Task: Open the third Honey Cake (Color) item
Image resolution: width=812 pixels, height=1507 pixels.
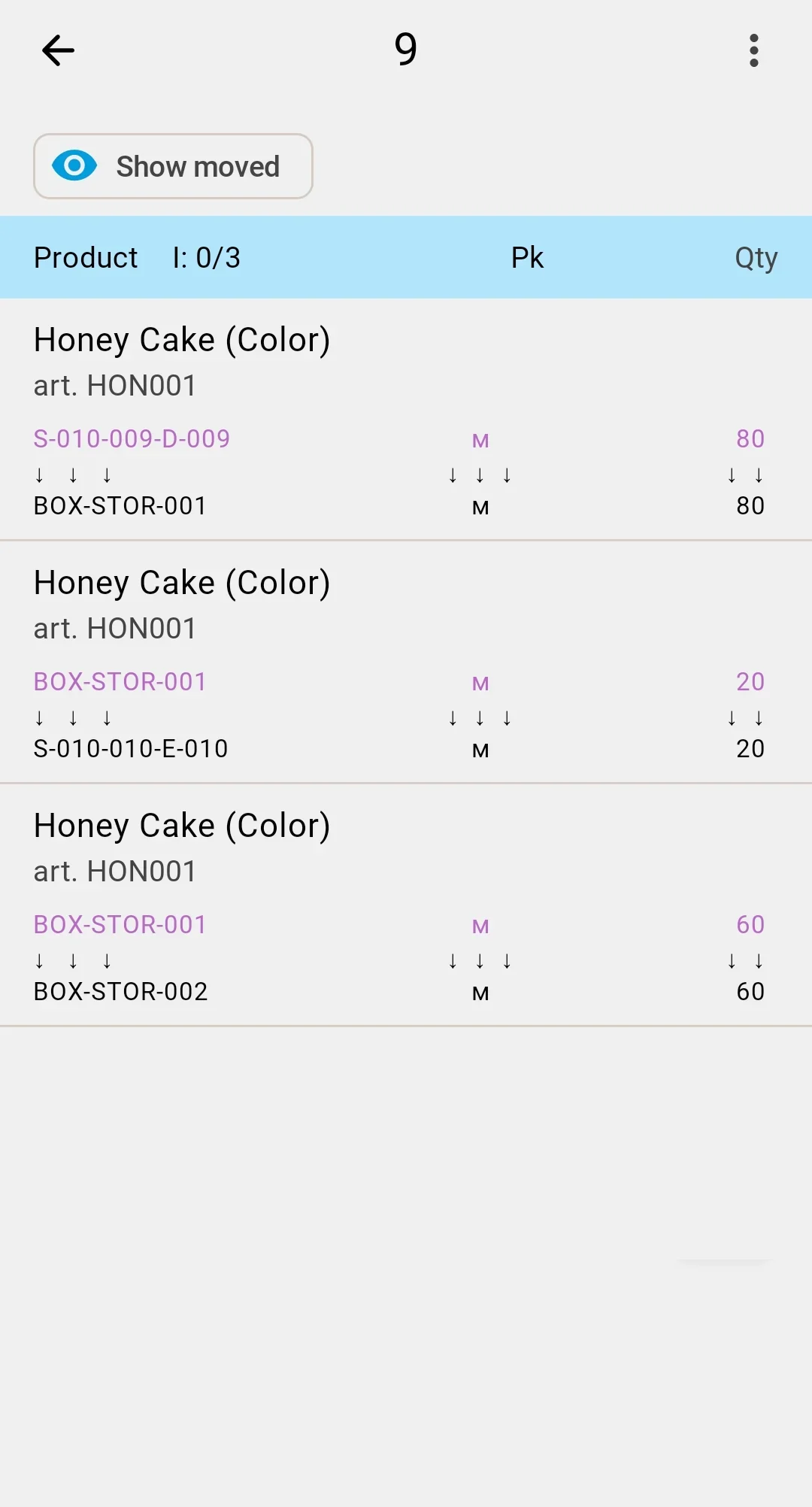Action: 406,905
